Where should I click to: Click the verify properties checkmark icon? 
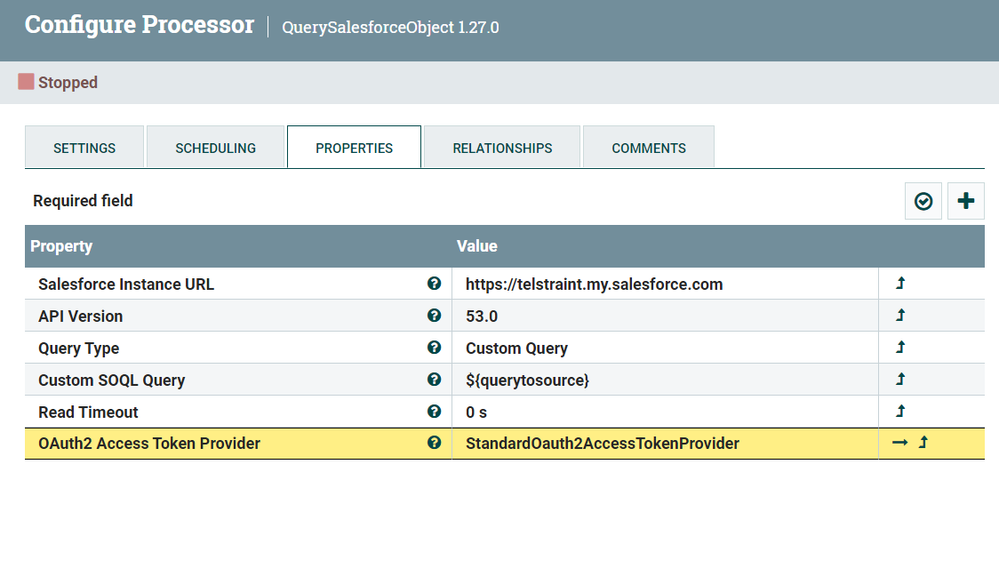(x=923, y=201)
